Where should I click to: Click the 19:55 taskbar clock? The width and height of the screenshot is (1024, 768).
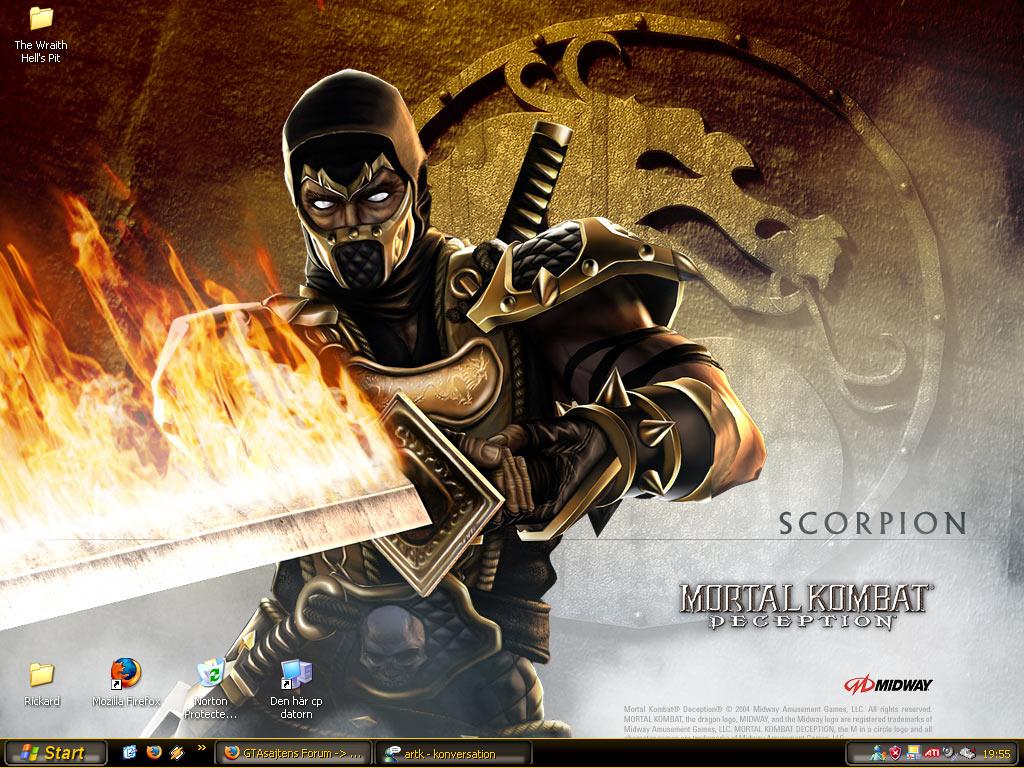[x=997, y=754]
